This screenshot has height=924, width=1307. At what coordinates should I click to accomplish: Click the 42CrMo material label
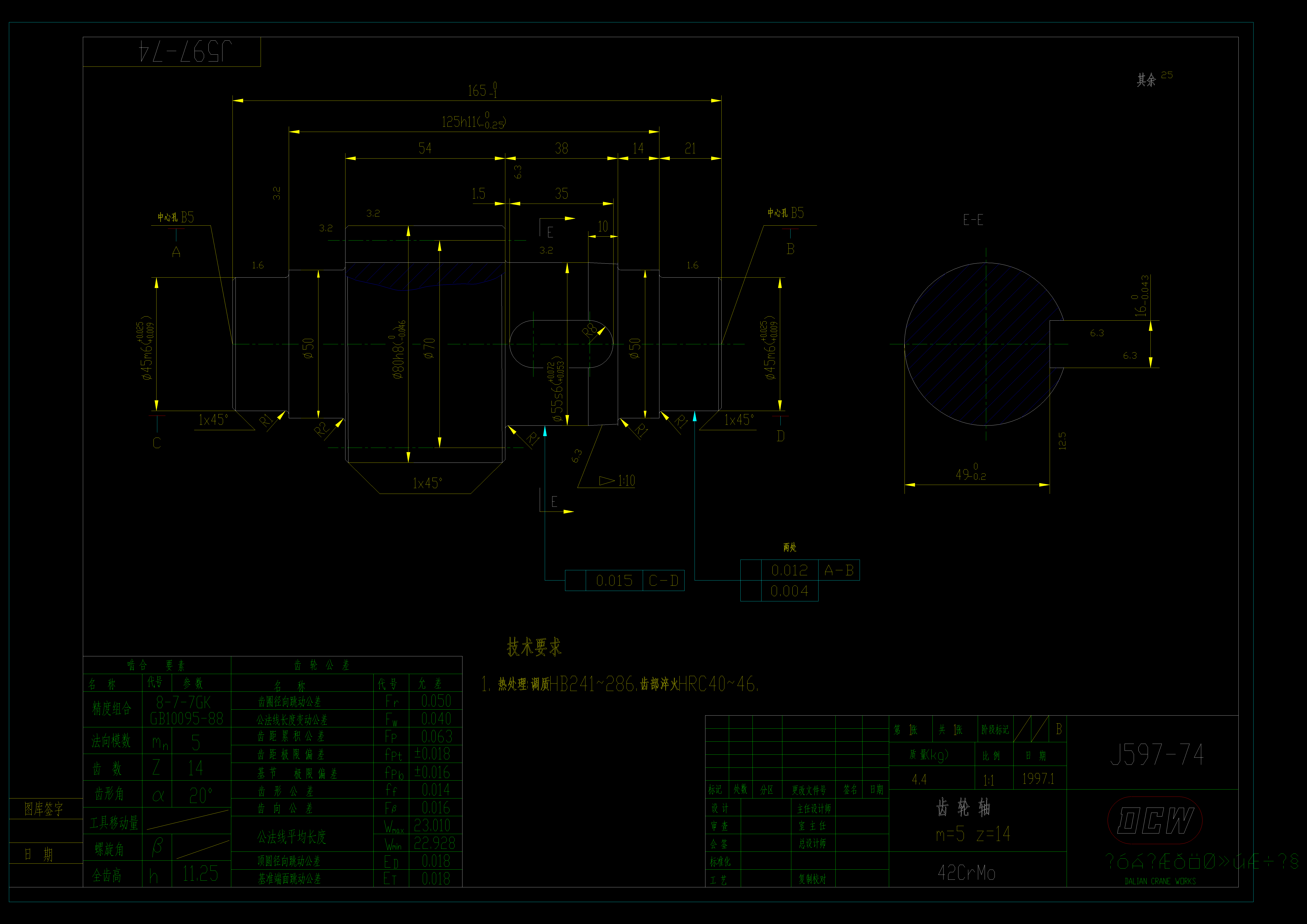(x=967, y=873)
